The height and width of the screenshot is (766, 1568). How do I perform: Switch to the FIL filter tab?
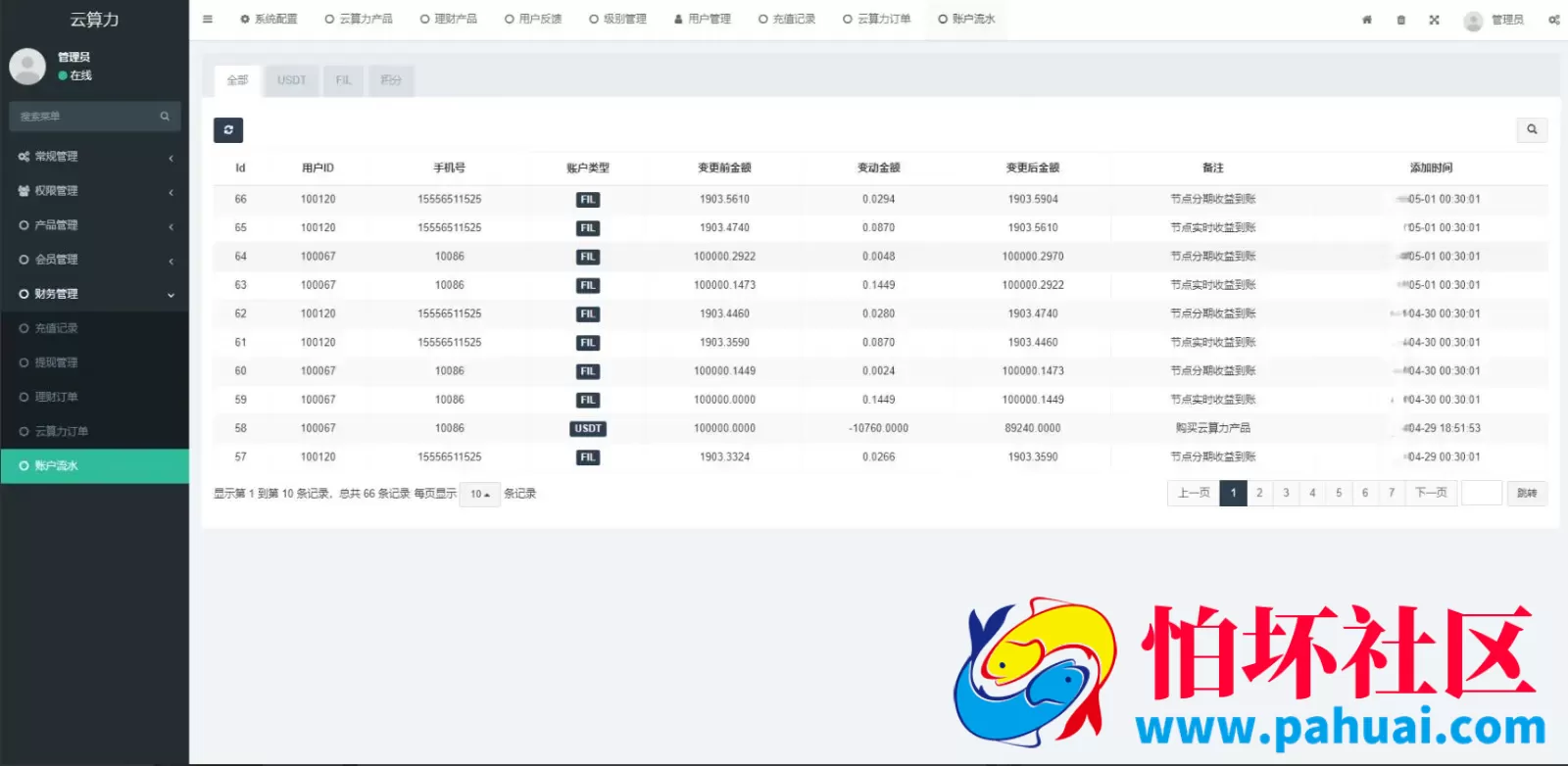tap(343, 80)
